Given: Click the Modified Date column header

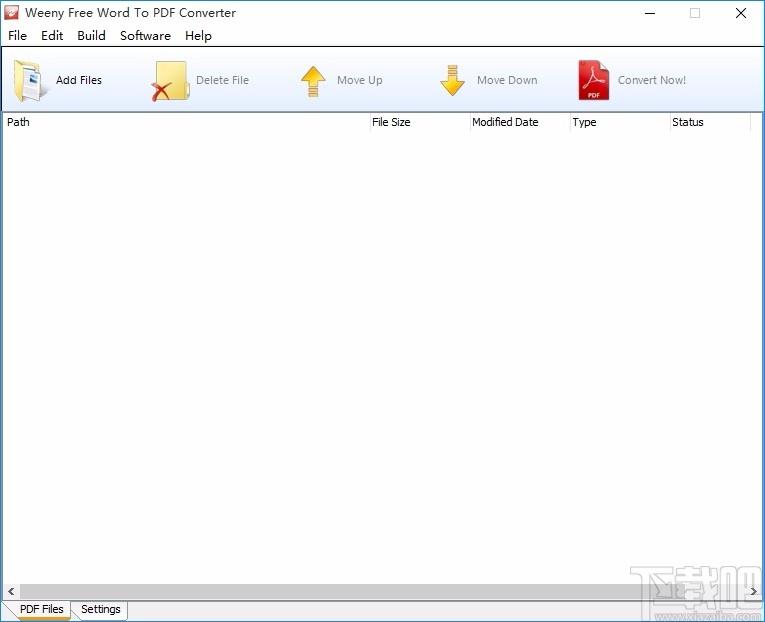Looking at the screenshot, I should coord(519,122).
